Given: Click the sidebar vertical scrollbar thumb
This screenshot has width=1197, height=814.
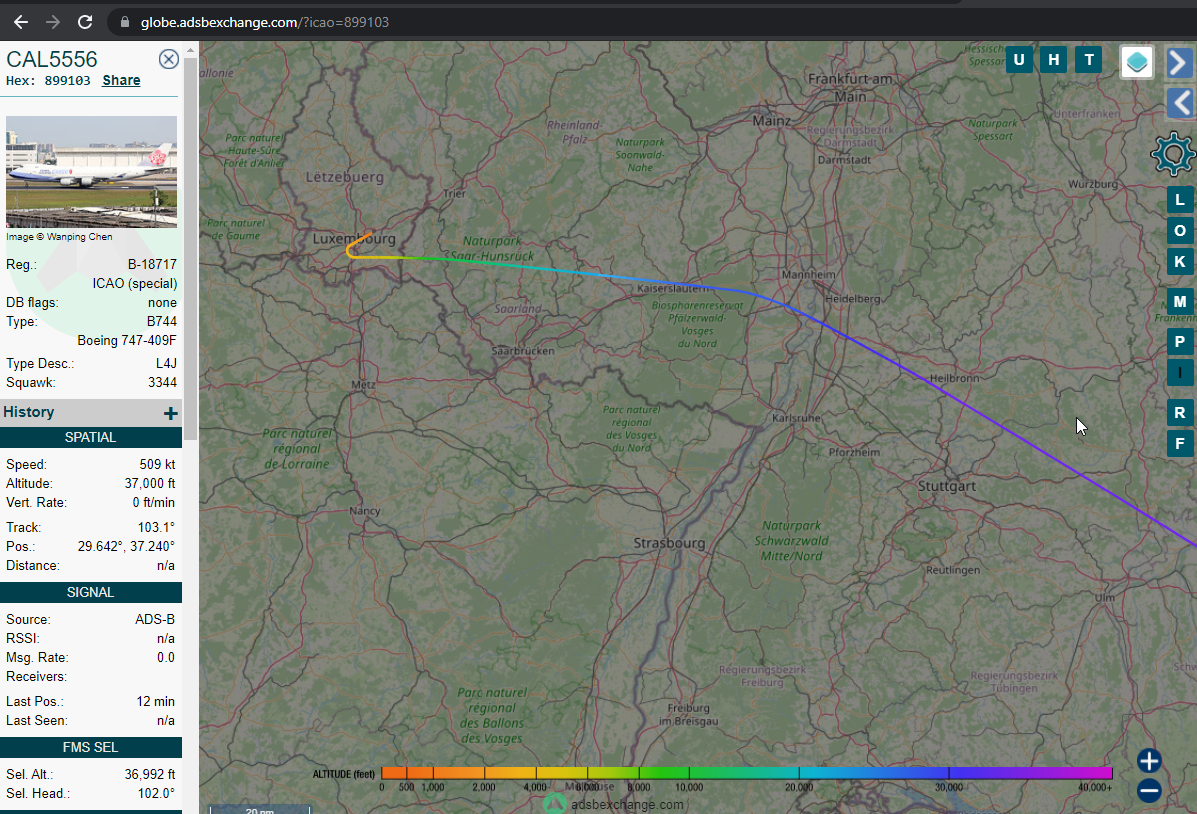Looking at the screenshot, I should [190, 248].
